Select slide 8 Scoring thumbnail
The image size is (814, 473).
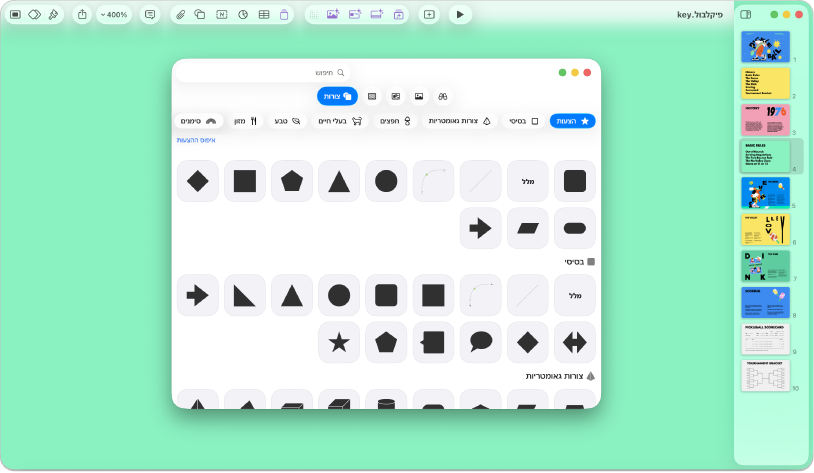[765, 302]
